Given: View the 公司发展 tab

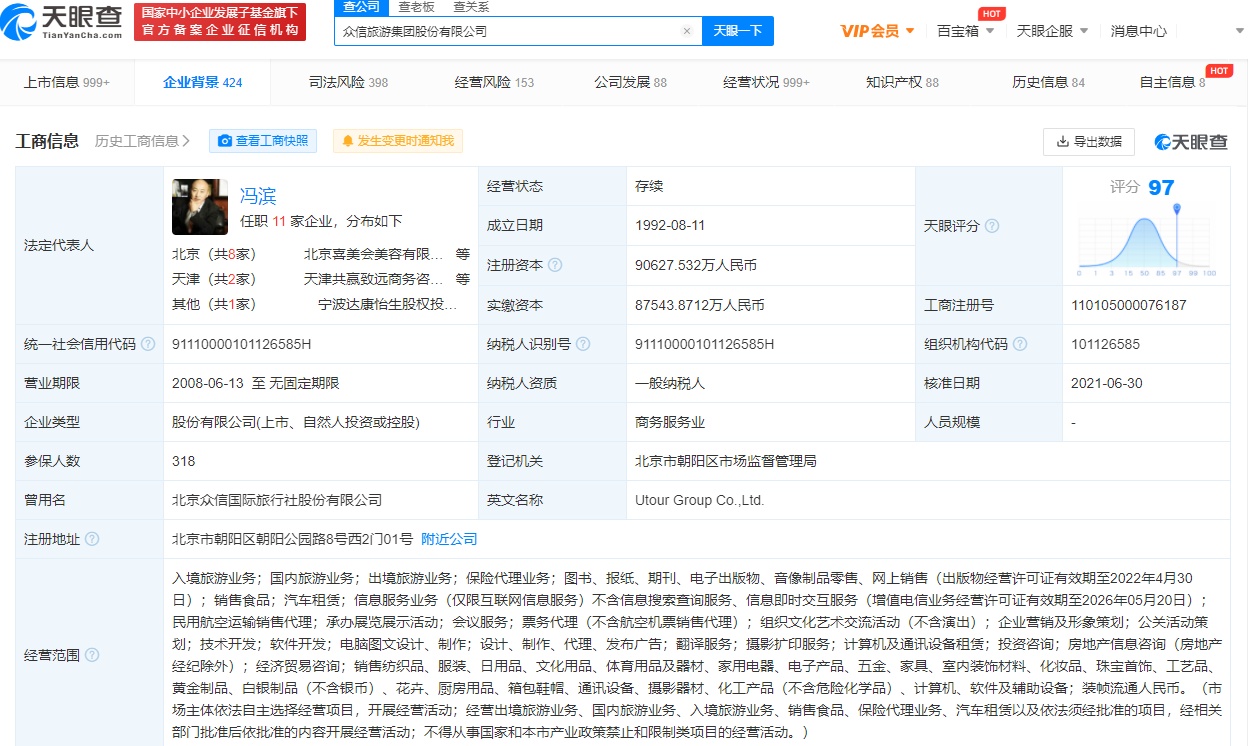Looking at the screenshot, I should click(630, 82).
